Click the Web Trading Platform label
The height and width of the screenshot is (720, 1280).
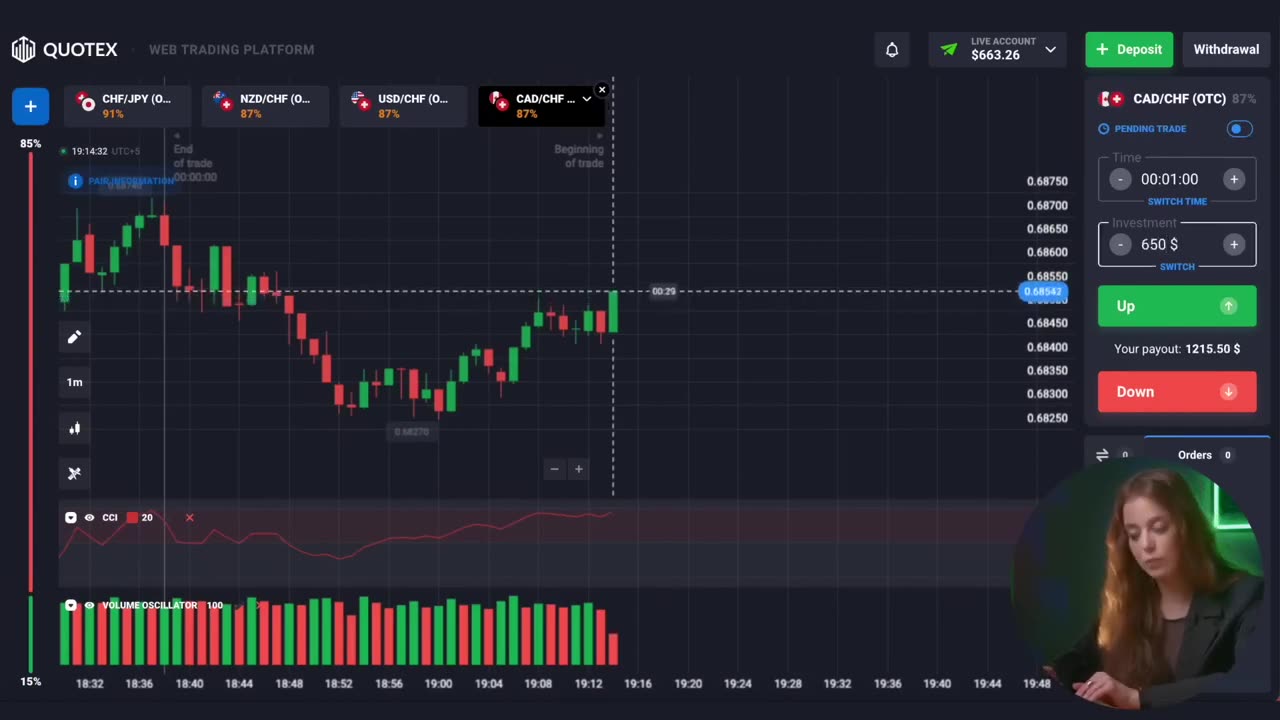[x=231, y=49]
